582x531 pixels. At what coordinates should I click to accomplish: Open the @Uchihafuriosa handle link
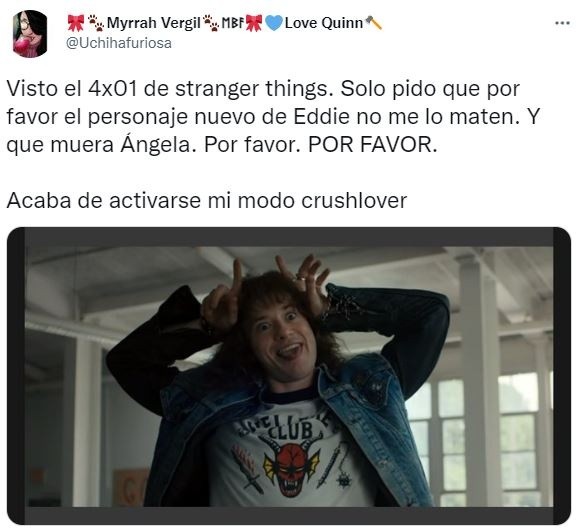119,43
